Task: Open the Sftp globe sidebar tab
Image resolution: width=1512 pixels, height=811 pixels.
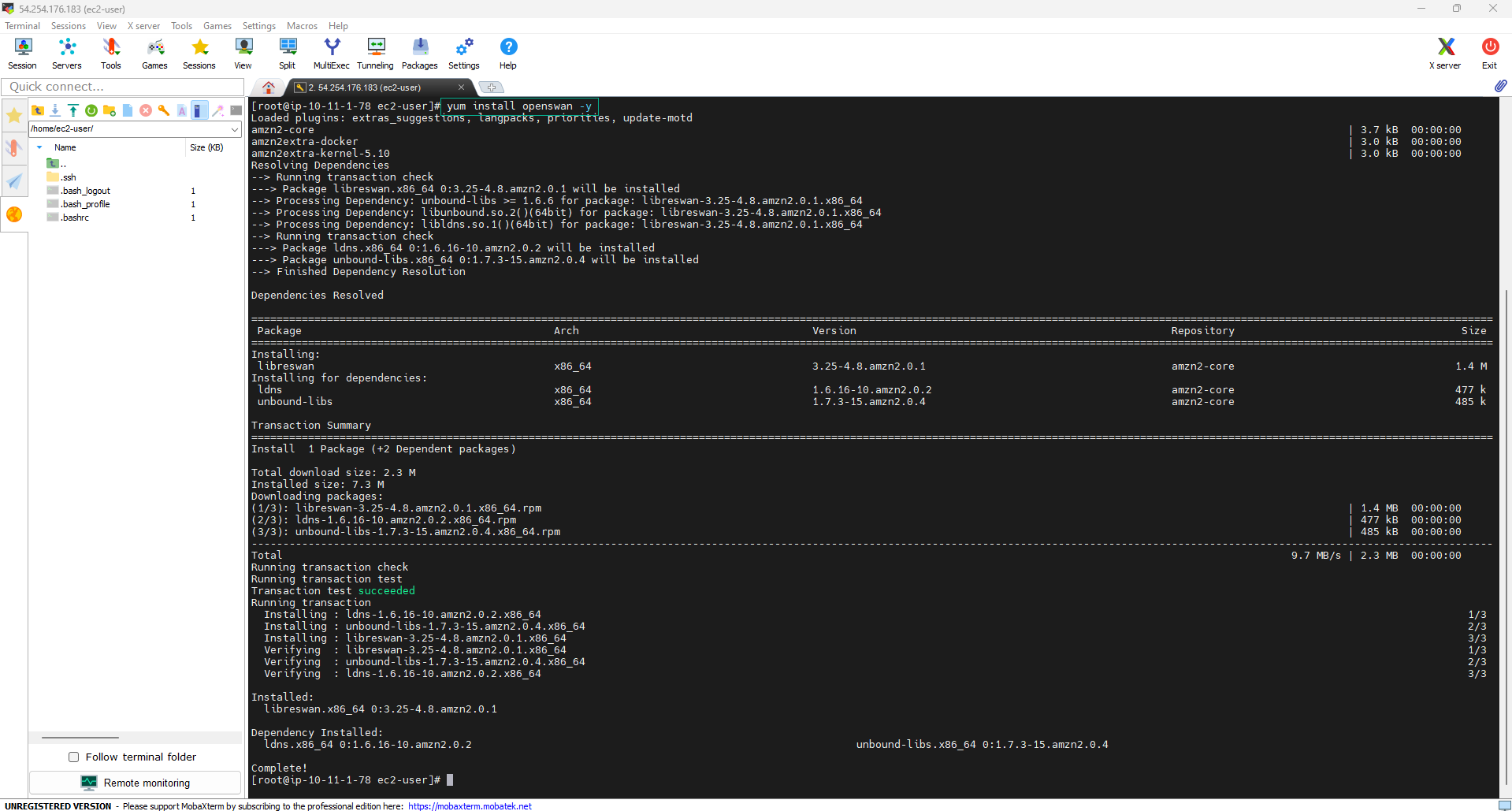Action: [14, 214]
